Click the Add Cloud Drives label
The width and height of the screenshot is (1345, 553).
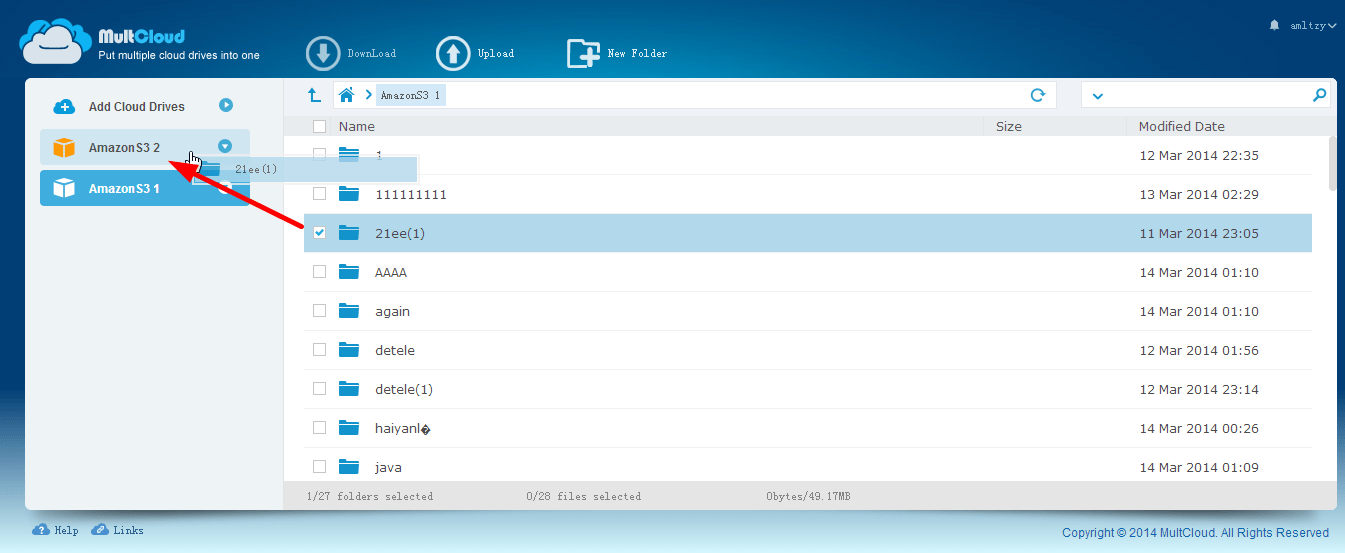point(137,107)
